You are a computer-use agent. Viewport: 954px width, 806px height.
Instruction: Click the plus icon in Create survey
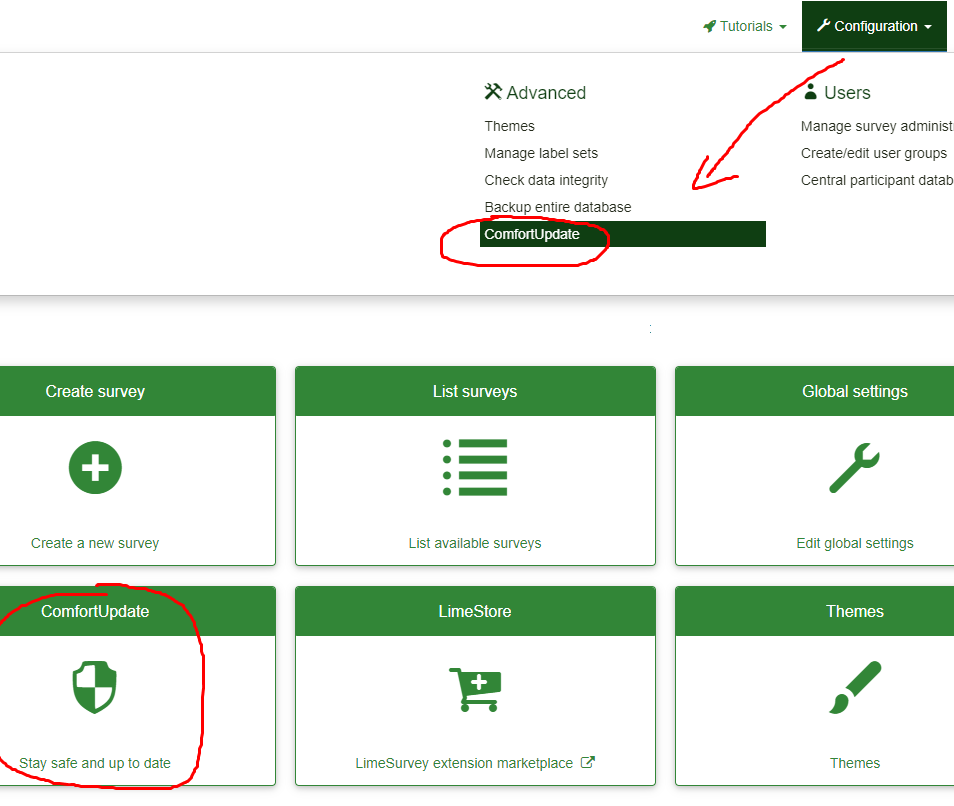tap(95, 467)
